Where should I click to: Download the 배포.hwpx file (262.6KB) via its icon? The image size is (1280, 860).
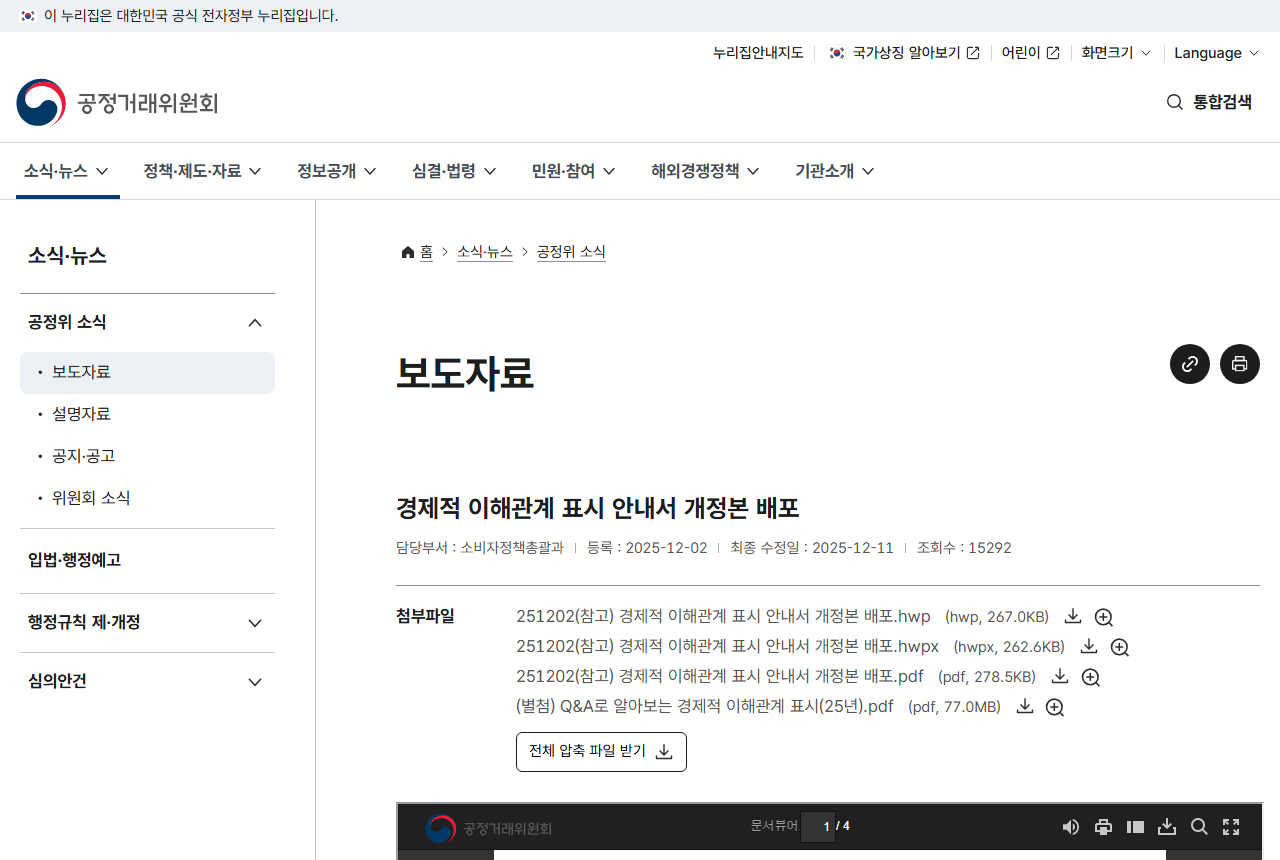point(1089,646)
